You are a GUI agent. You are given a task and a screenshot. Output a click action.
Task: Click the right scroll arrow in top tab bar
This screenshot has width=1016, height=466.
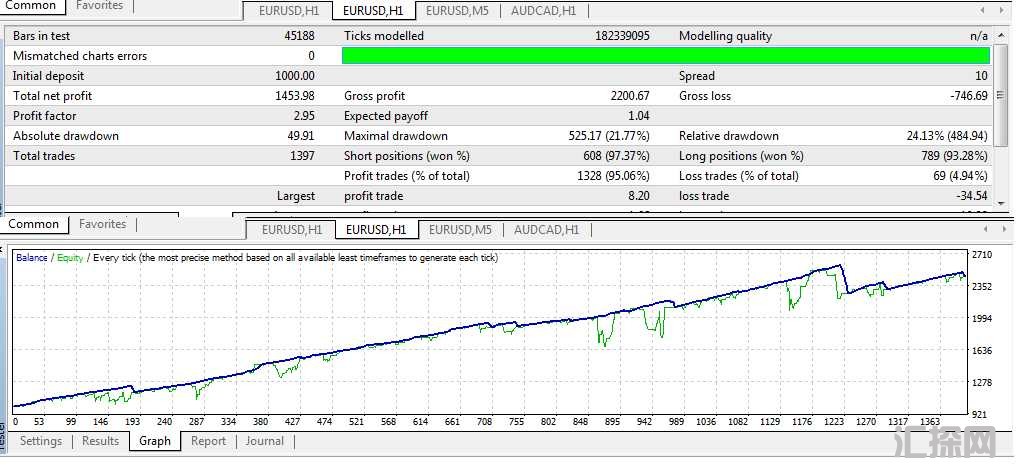(x=1003, y=10)
